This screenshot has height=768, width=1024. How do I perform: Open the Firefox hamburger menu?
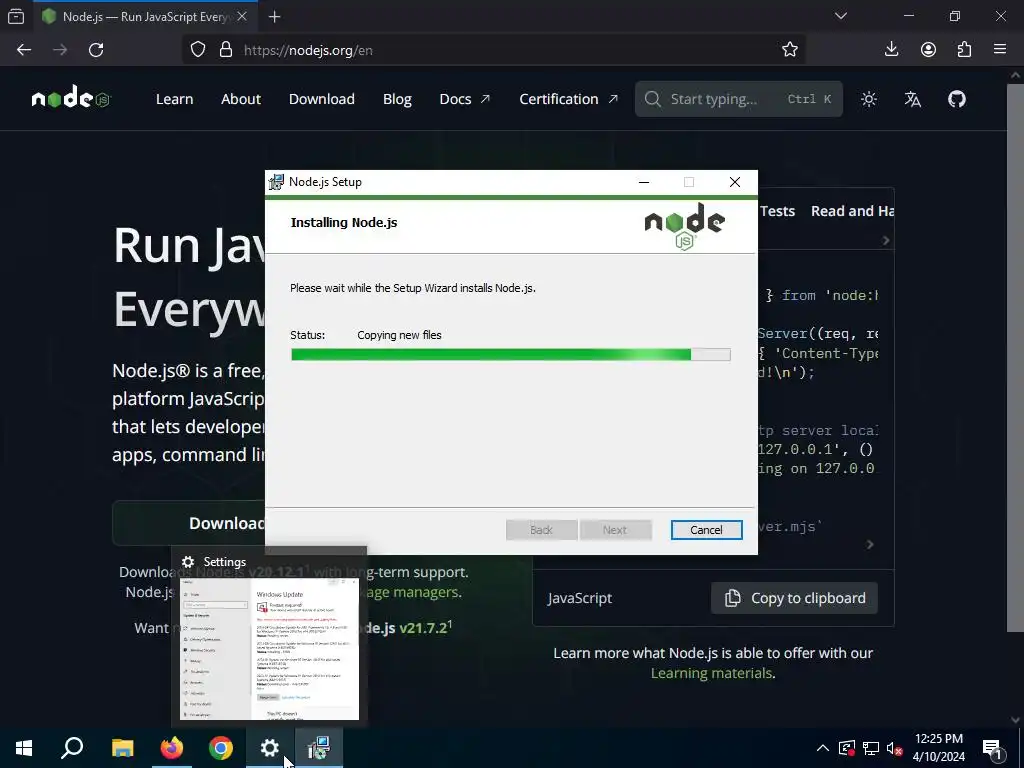pos(1000,50)
